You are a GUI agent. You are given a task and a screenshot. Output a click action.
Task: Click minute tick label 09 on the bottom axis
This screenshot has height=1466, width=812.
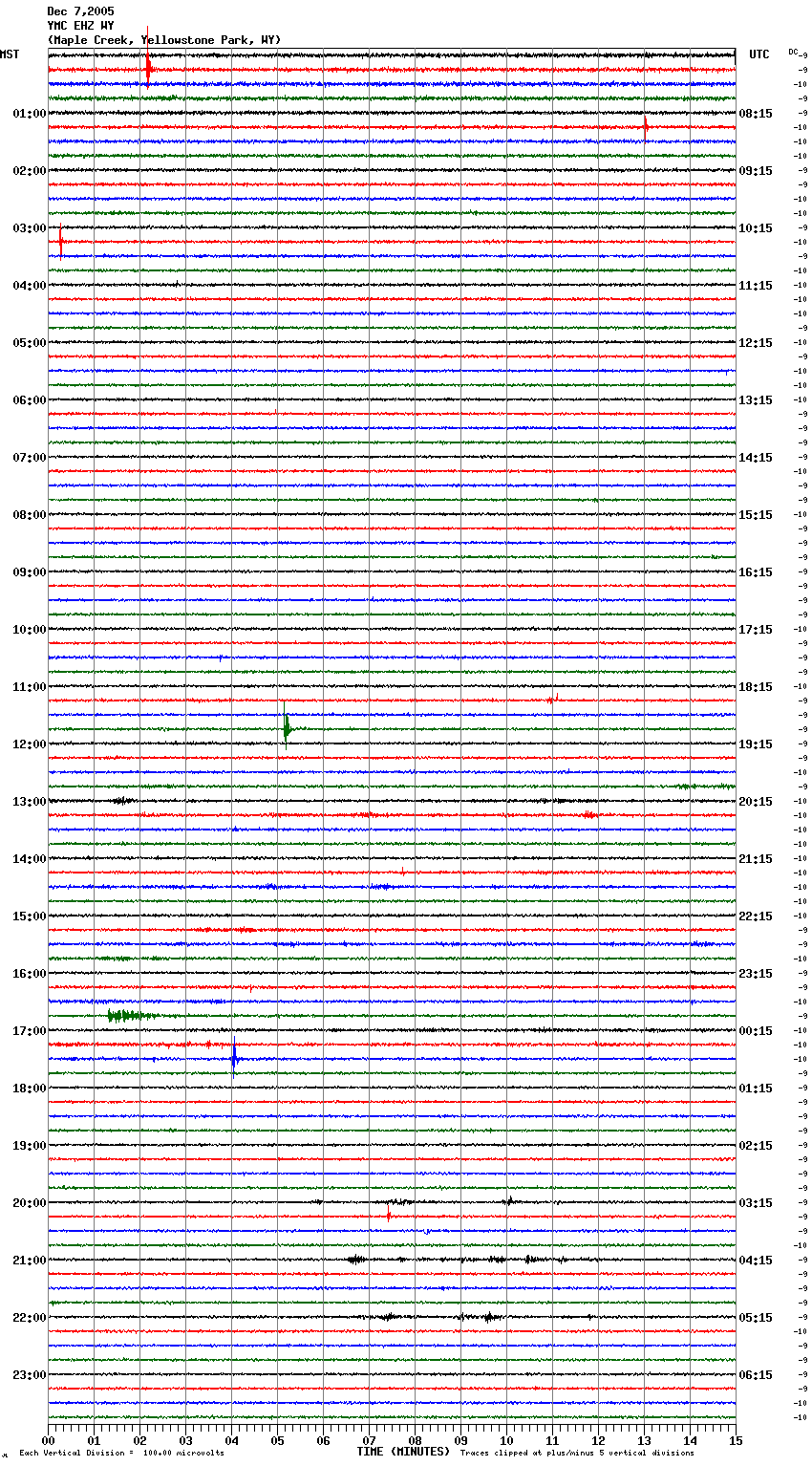pyautogui.click(x=460, y=1440)
